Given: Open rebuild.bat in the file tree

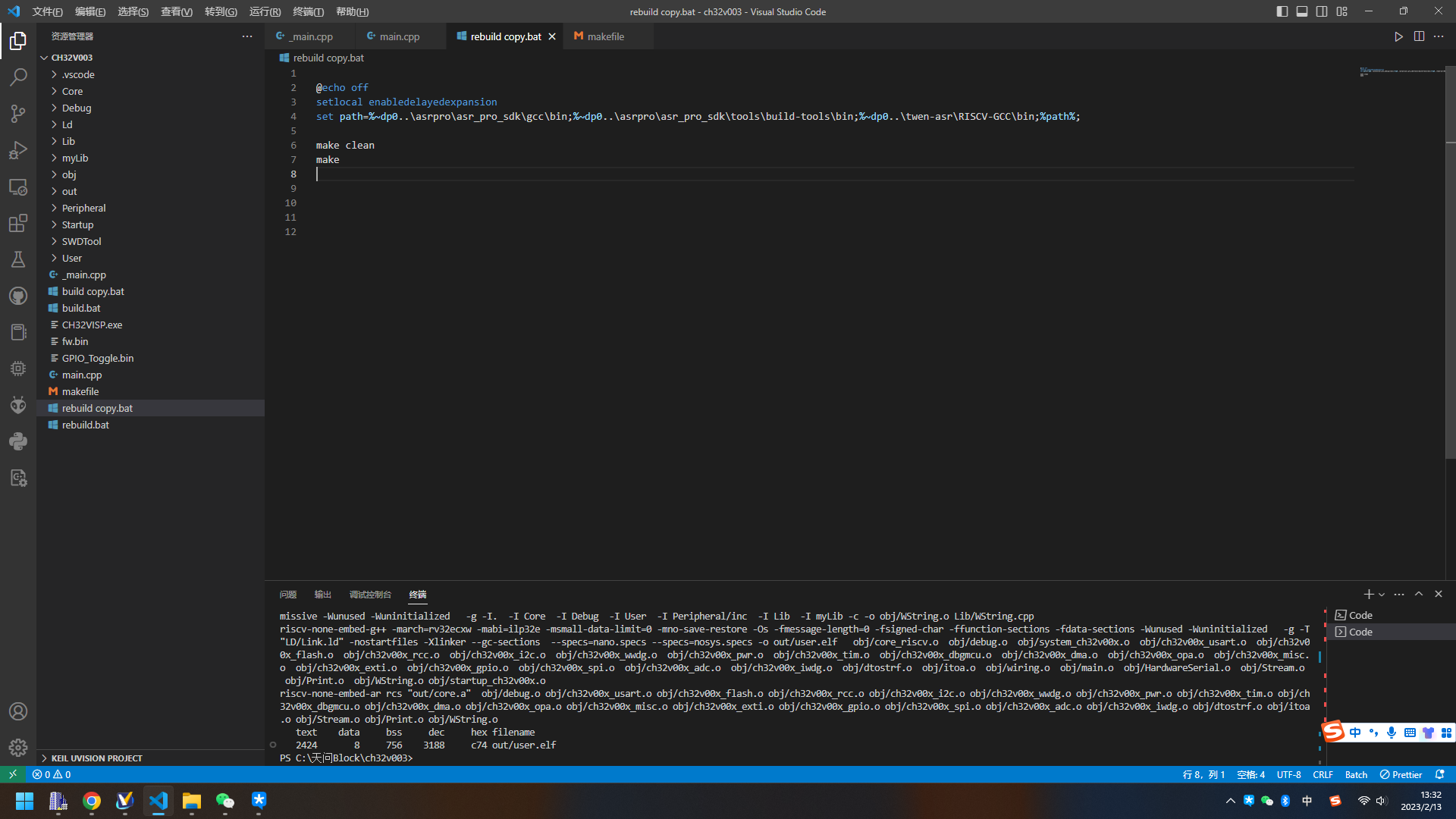Looking at the screenshot, I should click(x=150, y=425).
